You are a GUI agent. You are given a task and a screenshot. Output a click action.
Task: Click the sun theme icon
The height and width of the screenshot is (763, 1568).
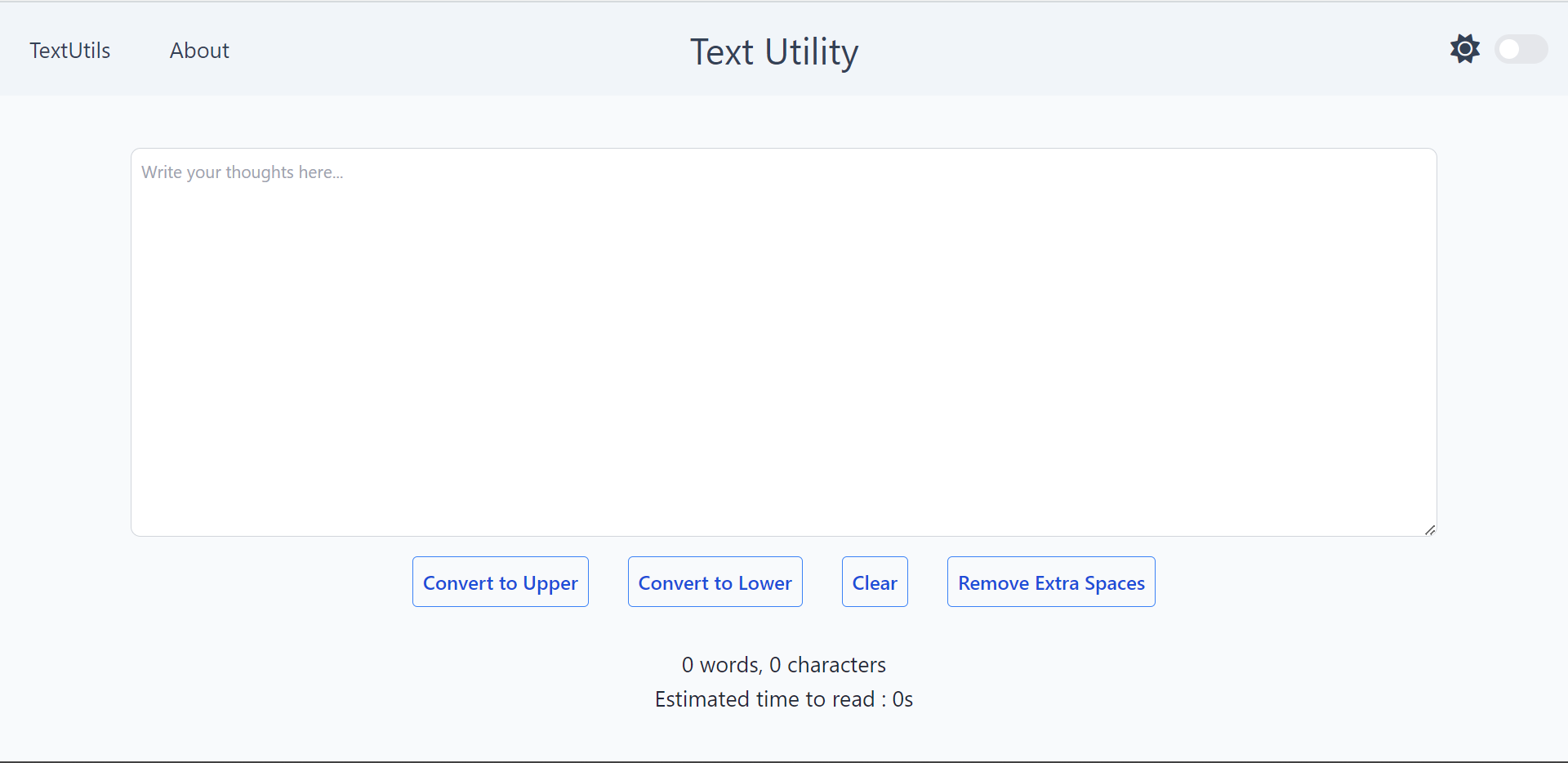[1465, 49]
